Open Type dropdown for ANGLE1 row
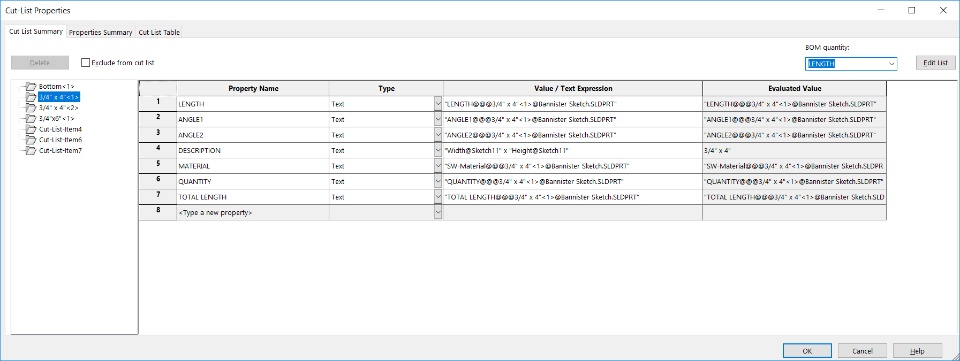This screenshot has height=361, width=960. coord(438,119)
